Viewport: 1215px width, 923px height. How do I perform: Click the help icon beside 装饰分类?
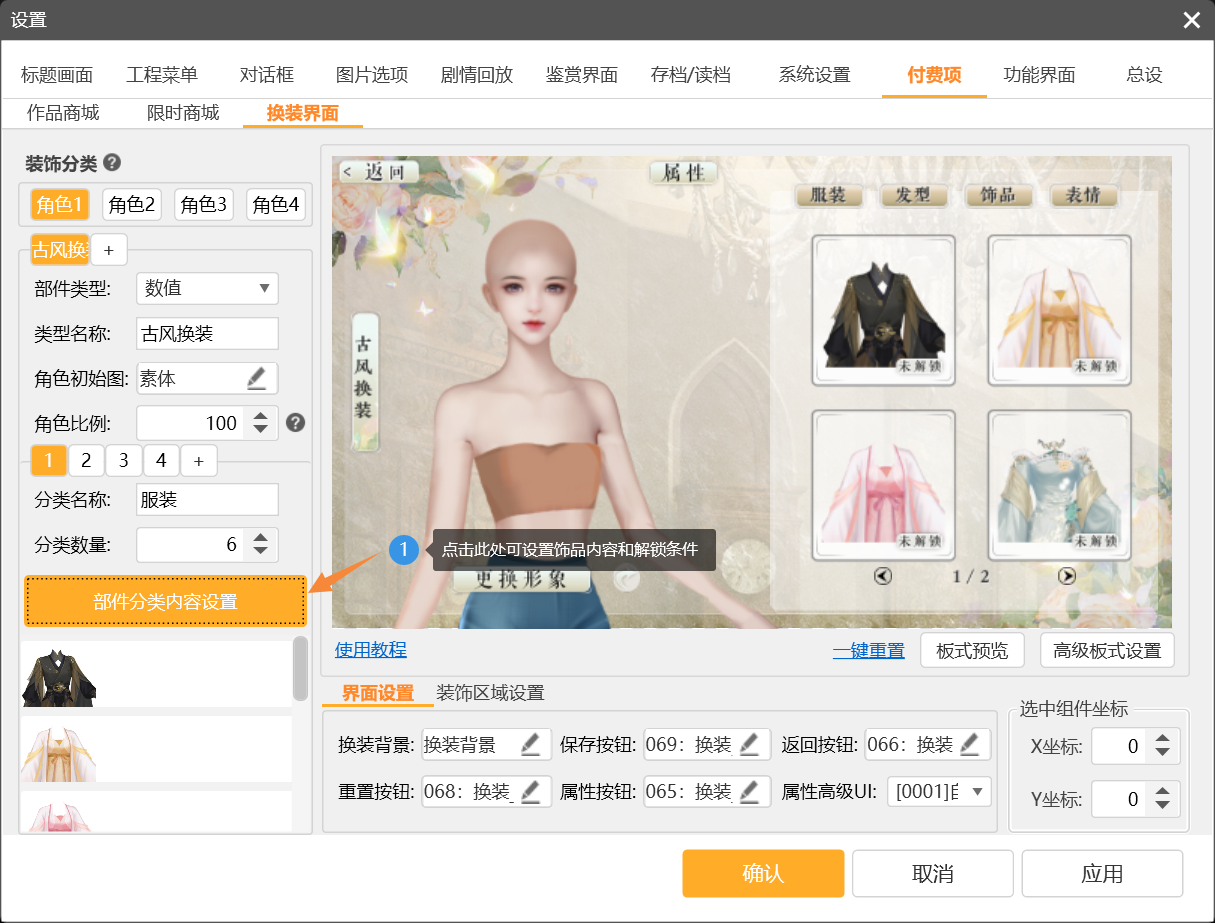[x=112, y=163]
